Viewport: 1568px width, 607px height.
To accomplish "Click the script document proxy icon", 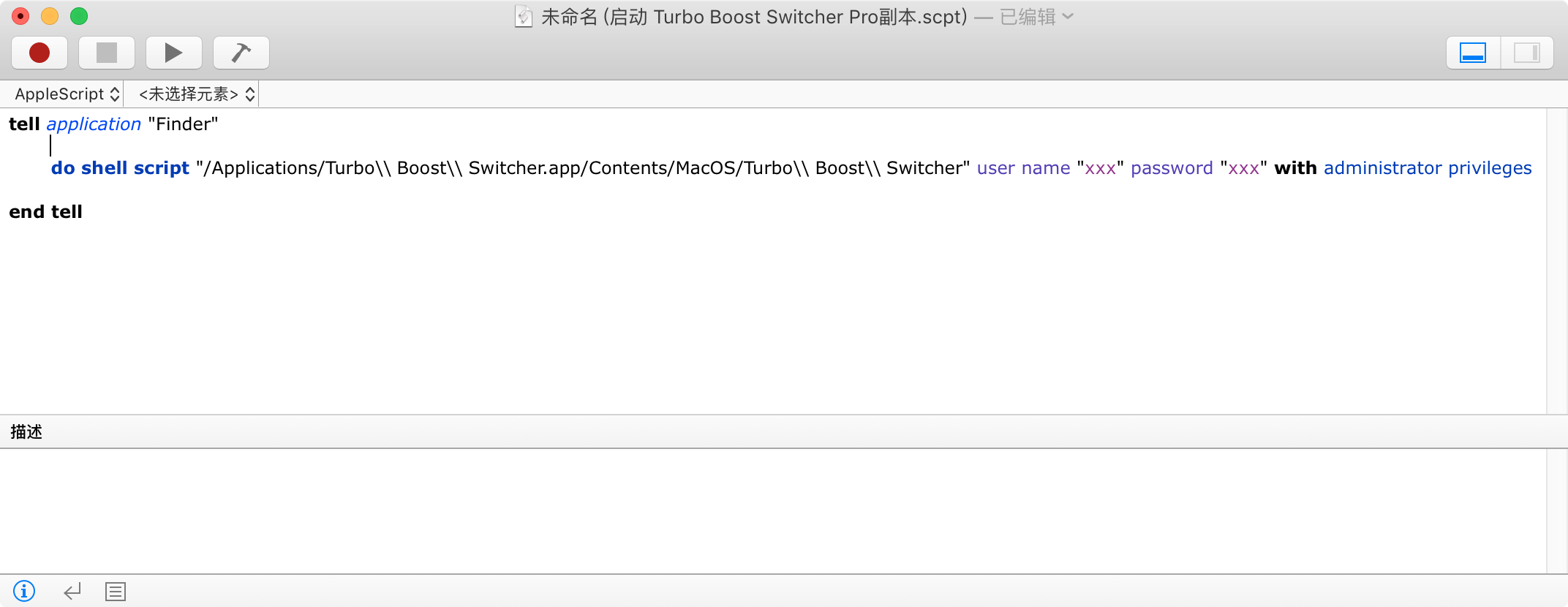I will tap(524, 16).
